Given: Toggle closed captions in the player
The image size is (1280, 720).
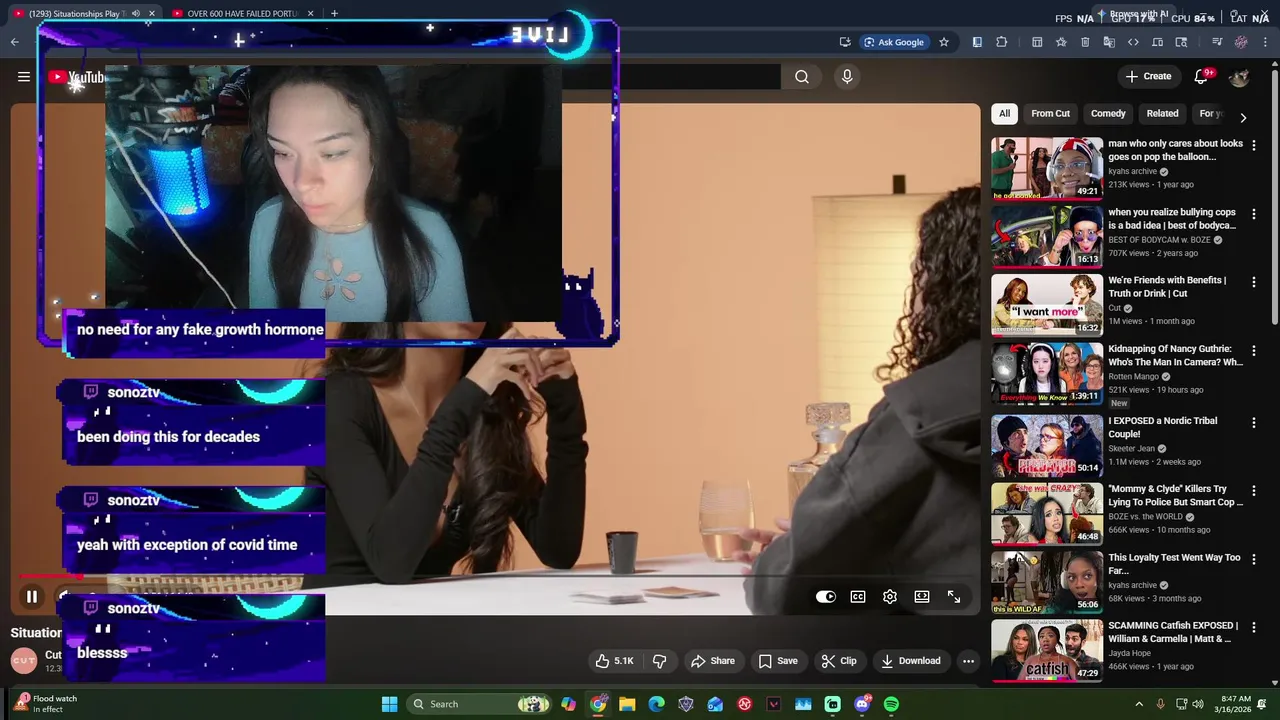Looking at the screenshot, I should click(858, 597).
